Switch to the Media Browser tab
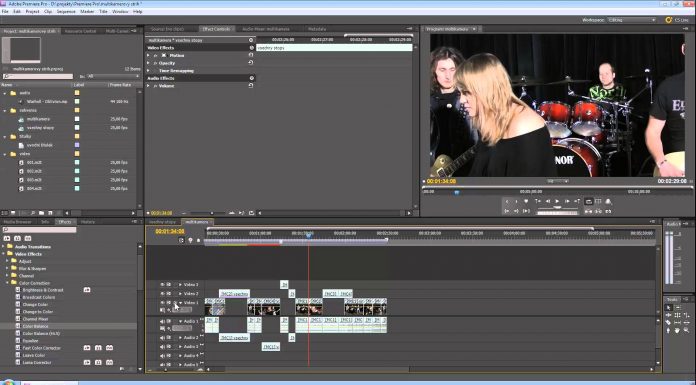 pyautogui.click(x=17, y=222)
